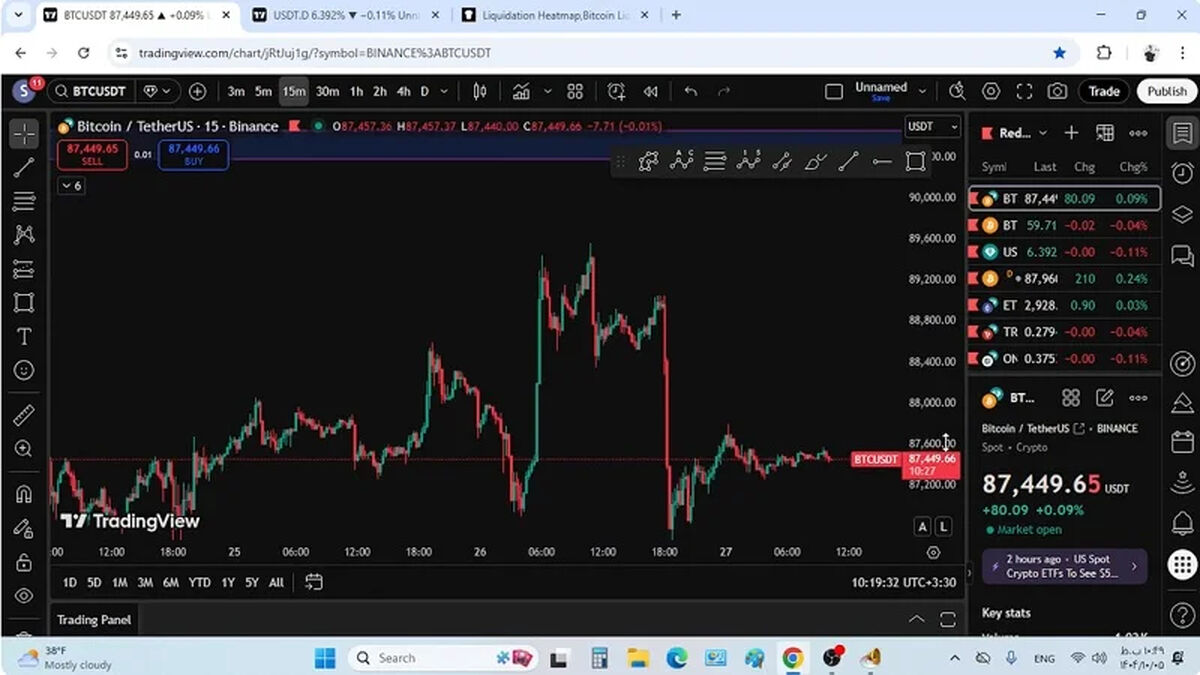This screenshot has width=1200, height=675.
Task: Select the Text annotation tool
Action: pyautogui.click(x=24, y=337)
